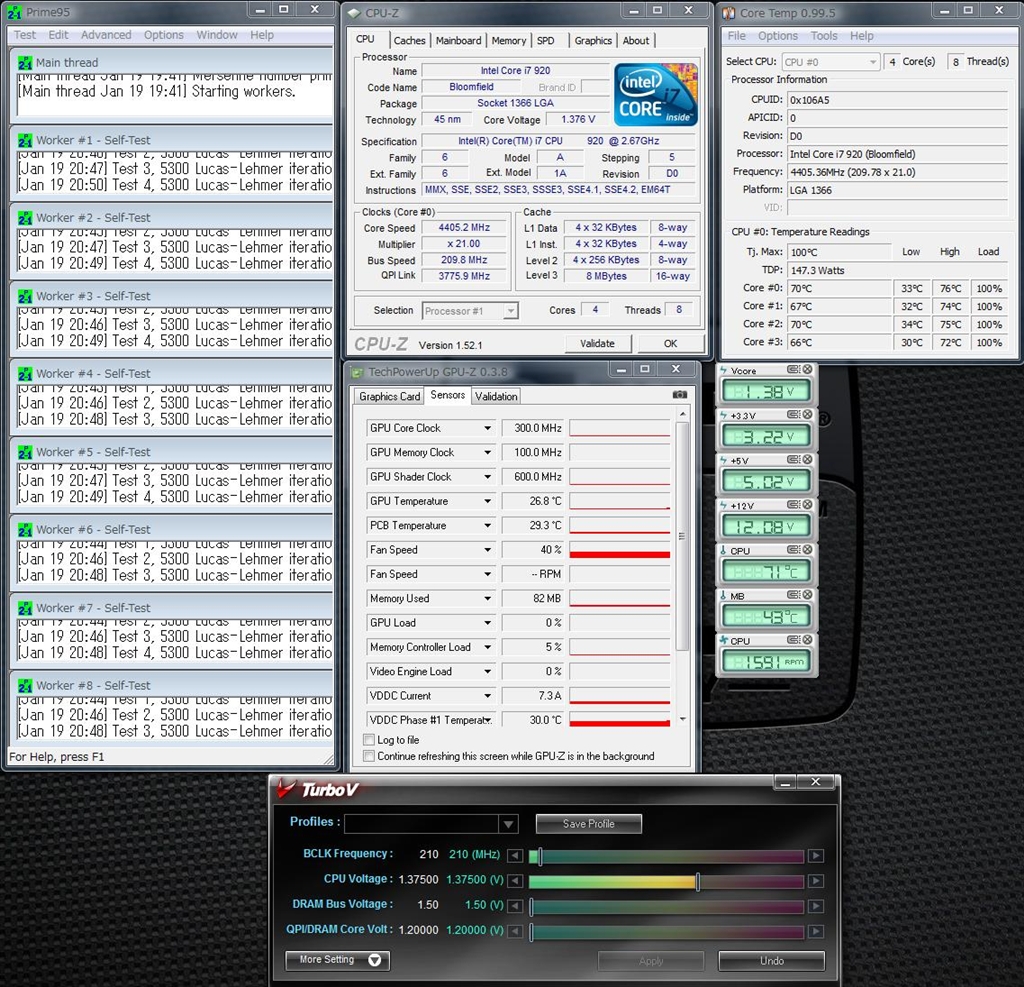This screenshot has width=1024, height=987.
Task: Click the GPU-Z sensors scrollbar down arrow
Action: pos(683,719)
